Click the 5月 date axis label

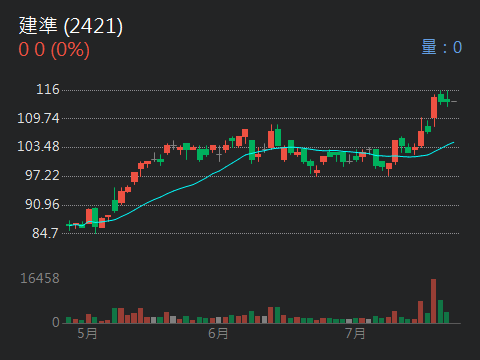[x=87, y=334]
